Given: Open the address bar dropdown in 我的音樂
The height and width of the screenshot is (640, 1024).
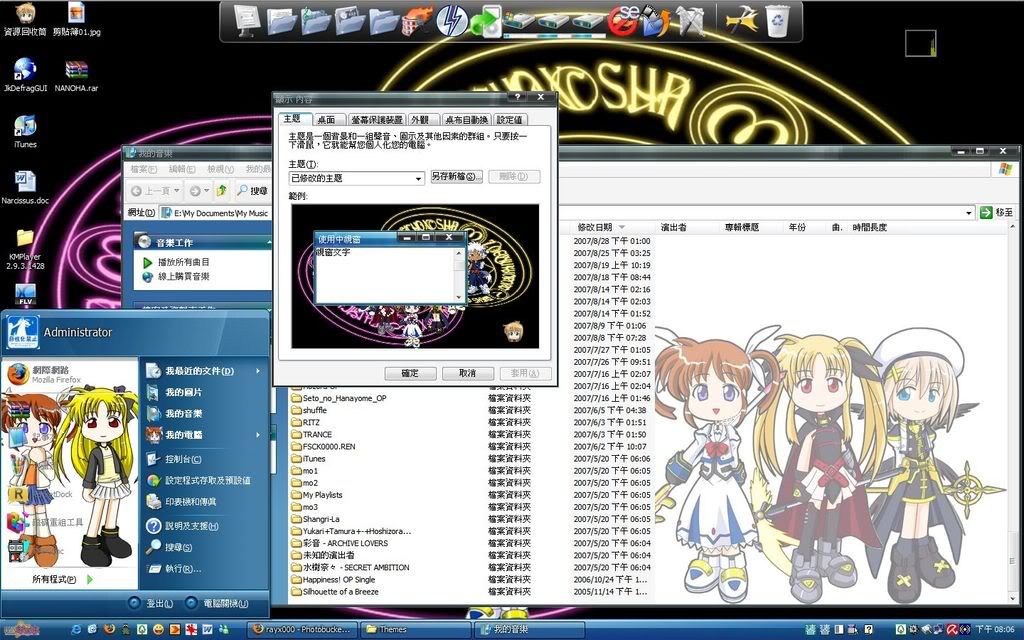Looking at the screenshot, I should click(968, 213).
